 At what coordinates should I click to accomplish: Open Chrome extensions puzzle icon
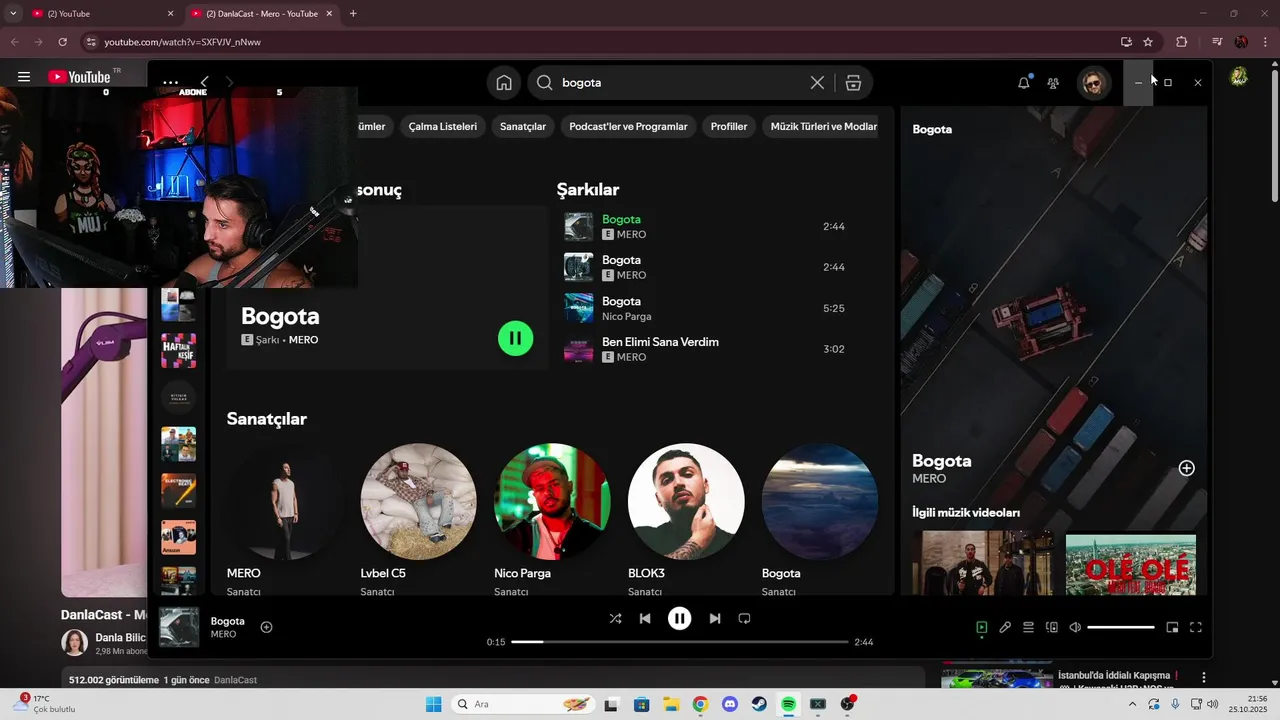point(1182,42)
